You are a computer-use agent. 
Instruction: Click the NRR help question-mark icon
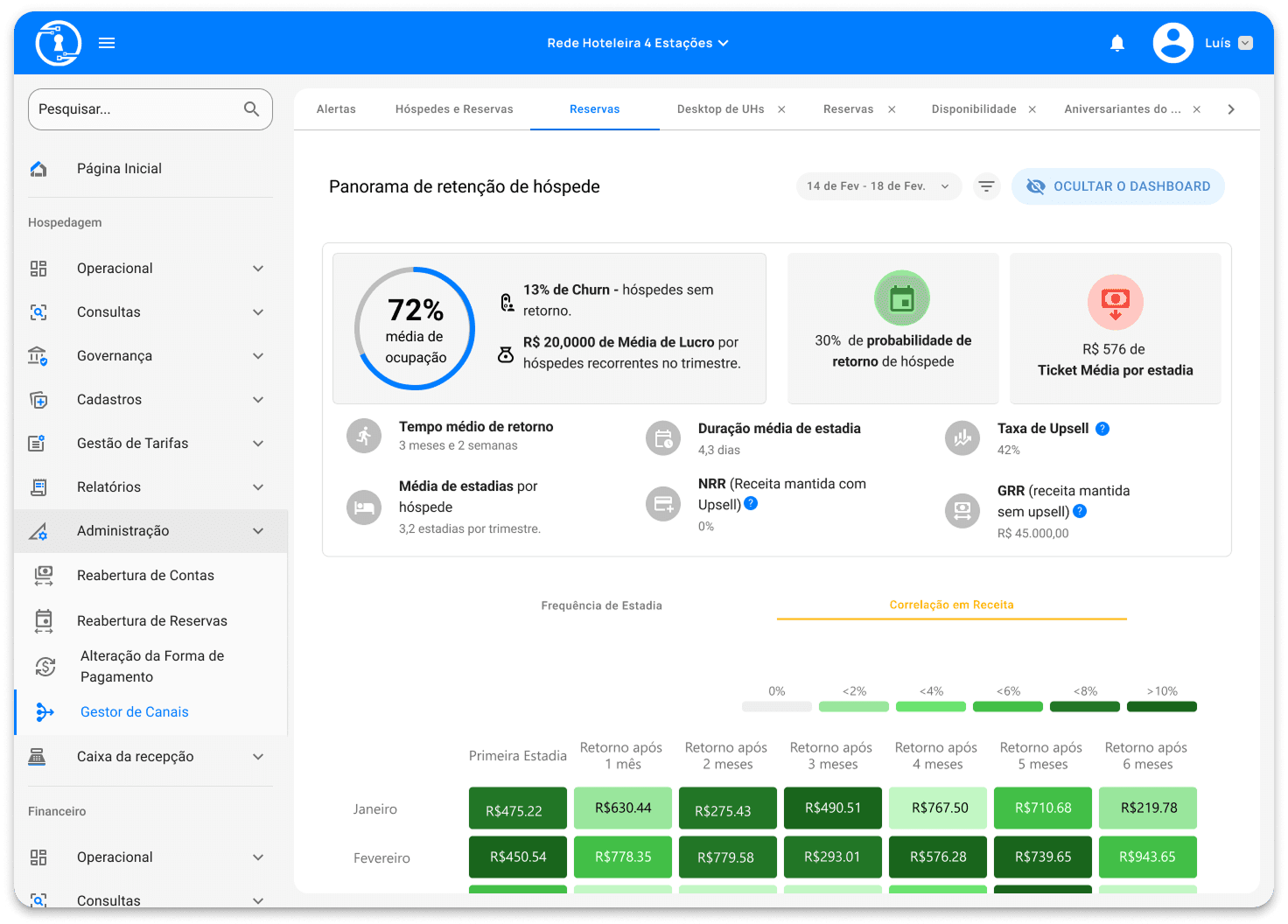[751, 504]
